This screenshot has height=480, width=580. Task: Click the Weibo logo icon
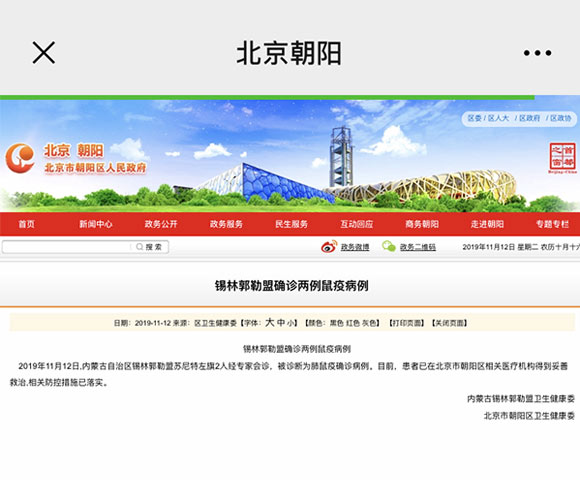[329, 246]
